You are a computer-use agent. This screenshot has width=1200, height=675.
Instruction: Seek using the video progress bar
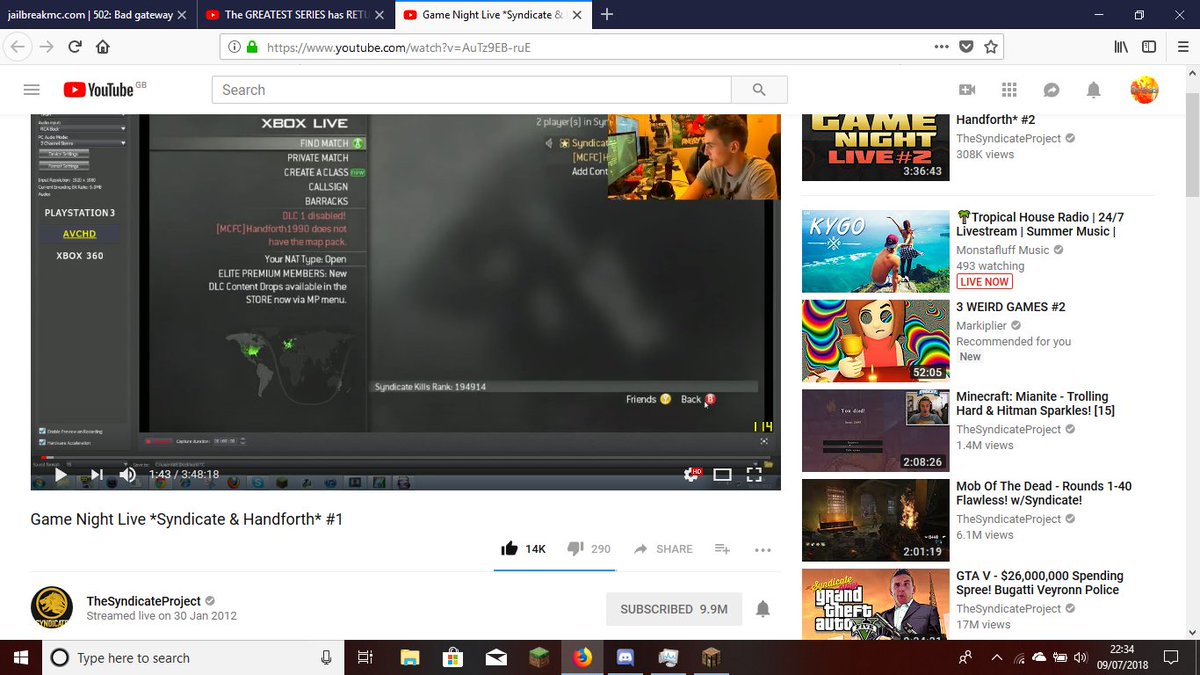(x=405, y=459)
